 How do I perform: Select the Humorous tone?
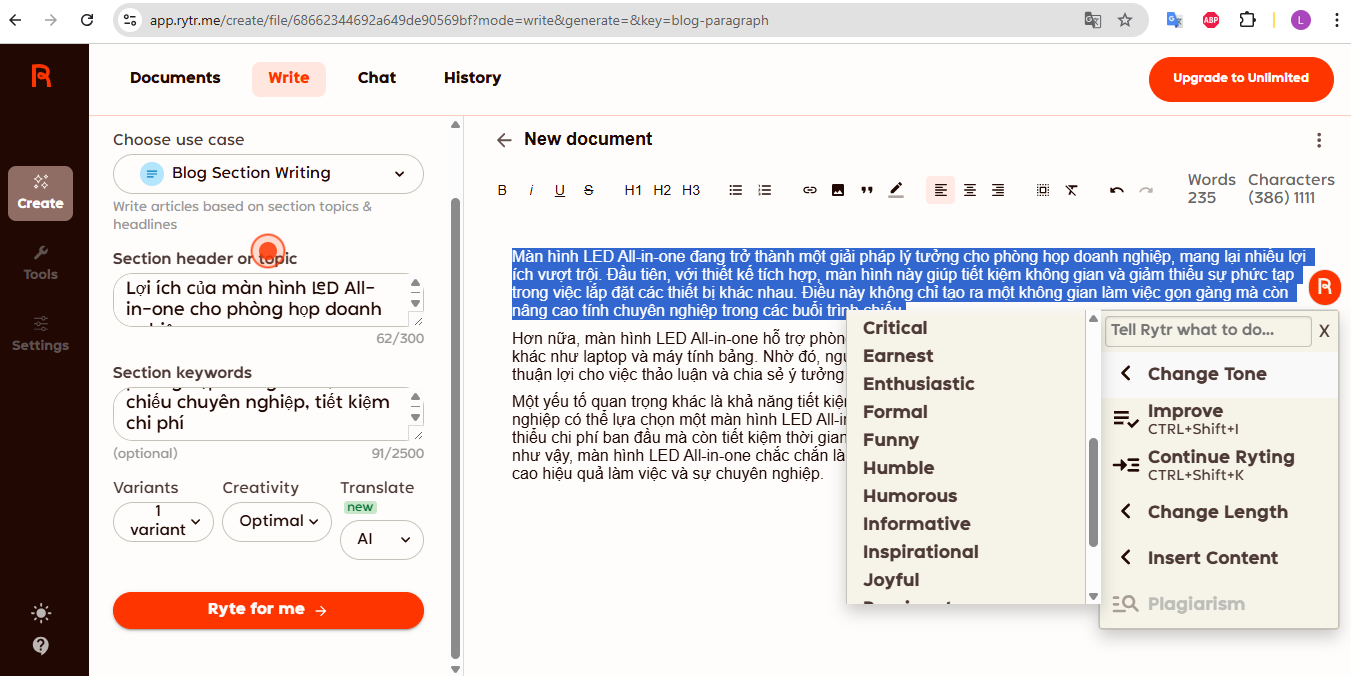click(910, 496)
